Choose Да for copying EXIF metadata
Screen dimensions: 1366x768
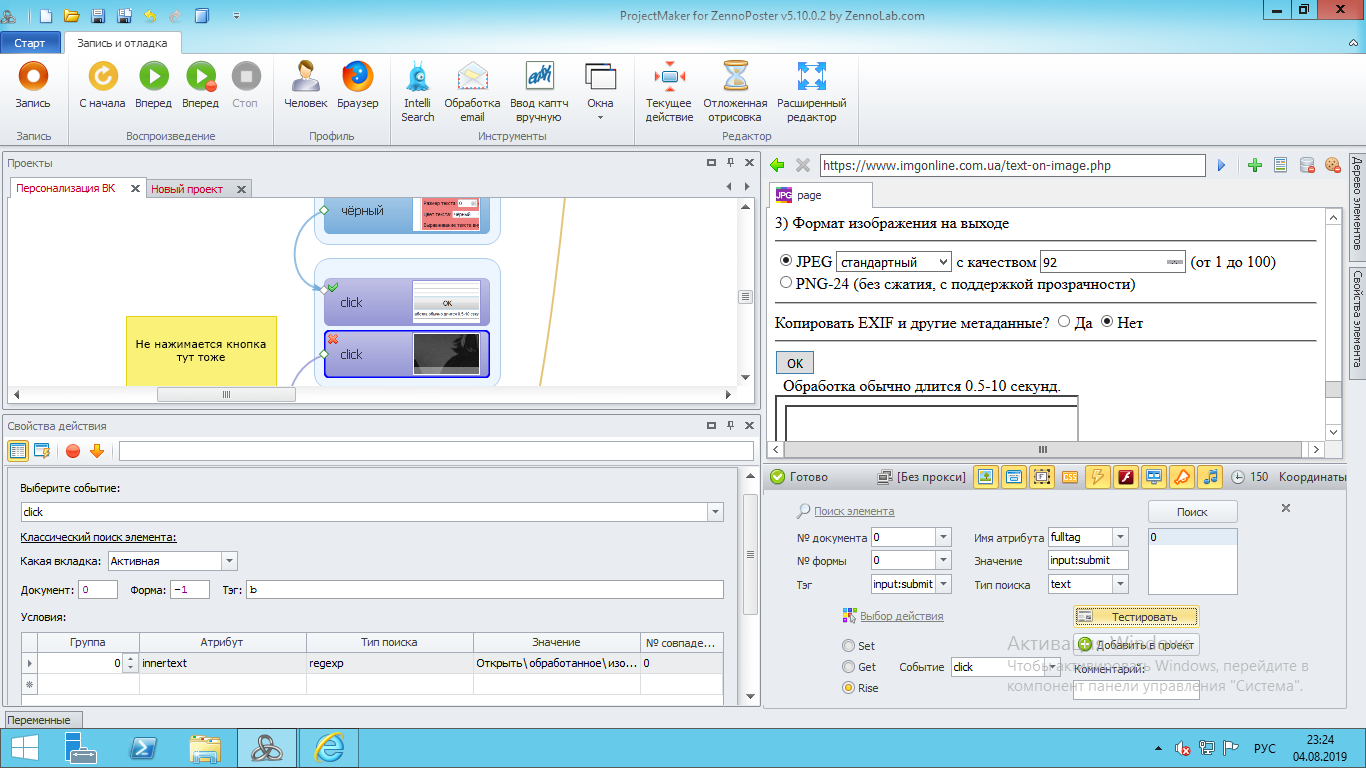[1063, 322]
